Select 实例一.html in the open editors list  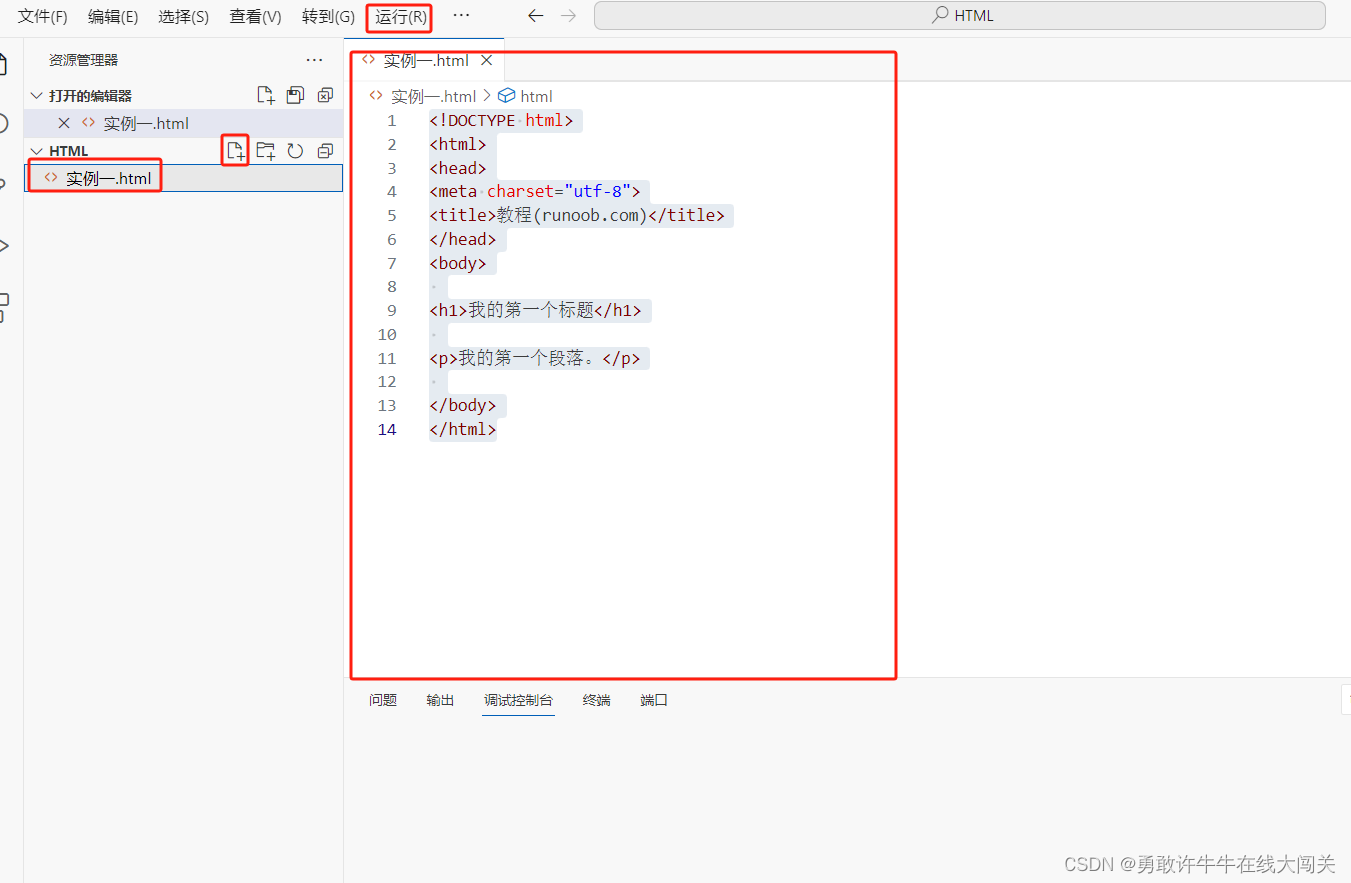point(146,124)
